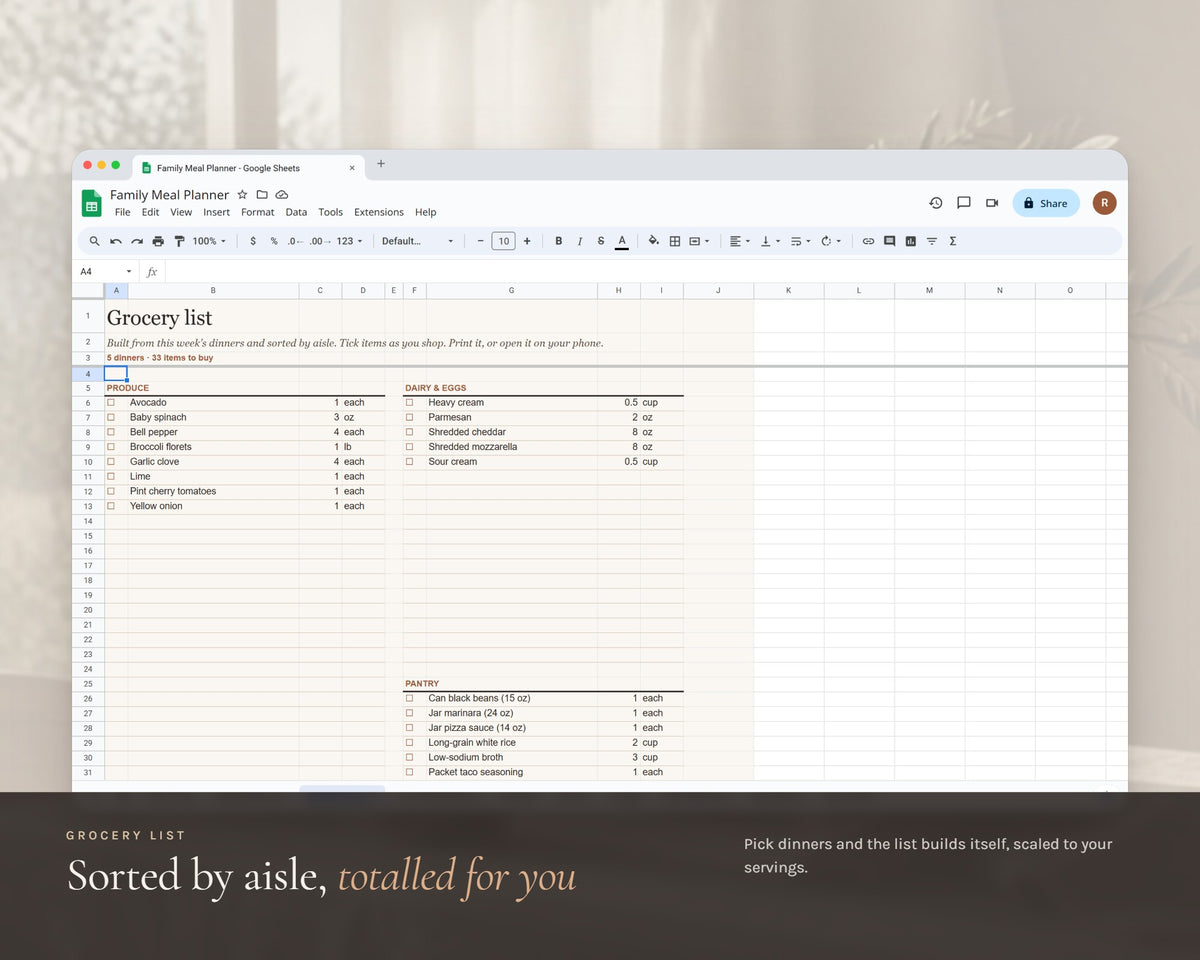Insert a link
This screenshot has height=960, width=1200.
coord(868,241)
